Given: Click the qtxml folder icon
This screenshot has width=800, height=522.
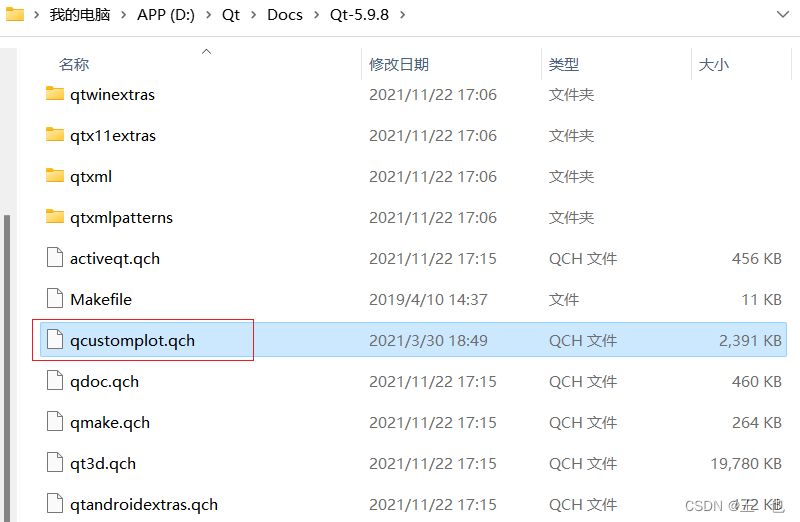Looking at the screenshot, I should pos(55,176).
